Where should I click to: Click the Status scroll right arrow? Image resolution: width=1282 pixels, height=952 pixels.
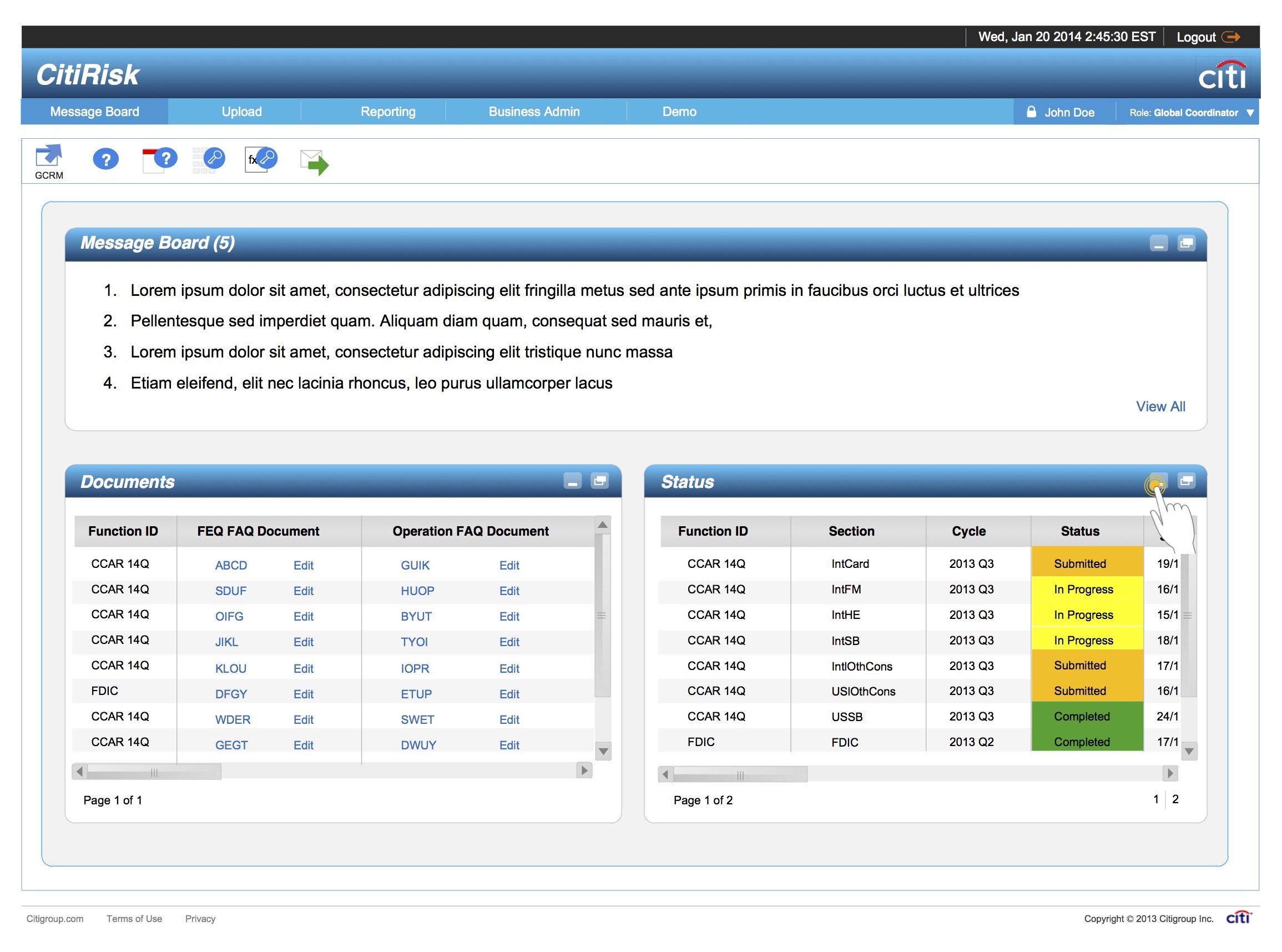[x=1170, y=774]
